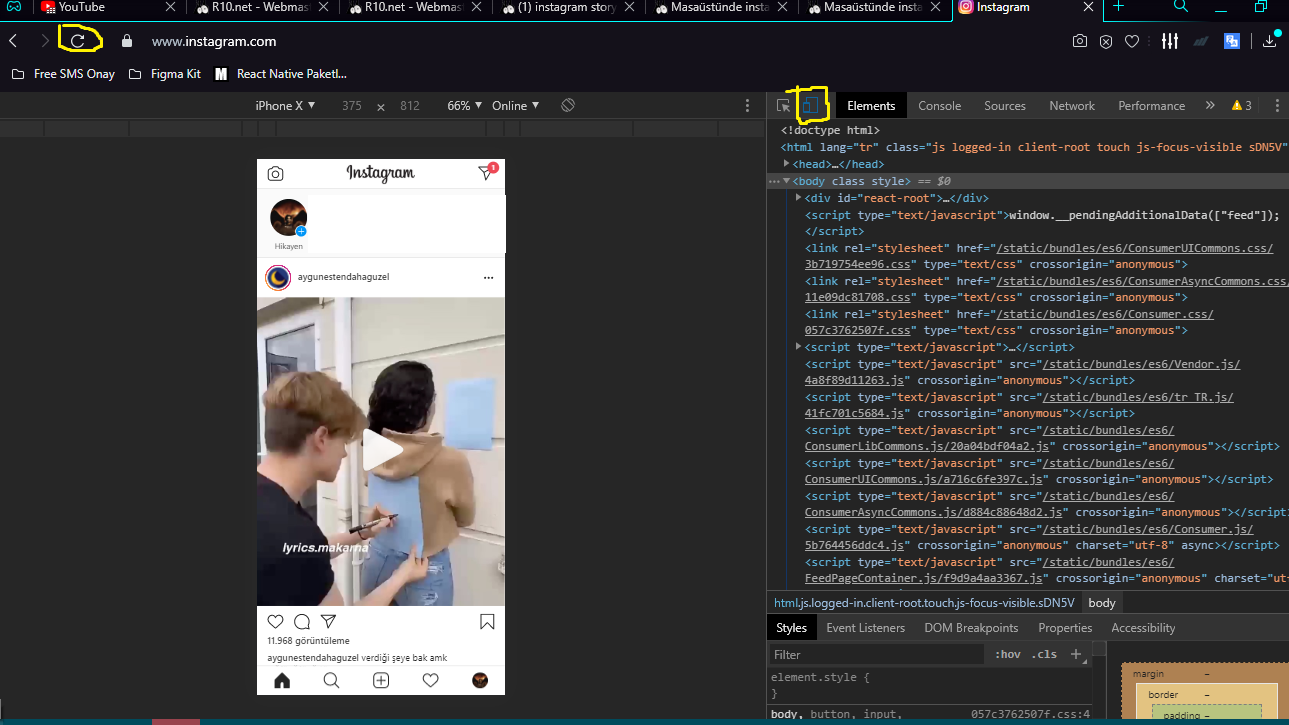Open profile from bottom navigation avatar
This screenshot has width=1289, height=725.
[x=480, y=681]
